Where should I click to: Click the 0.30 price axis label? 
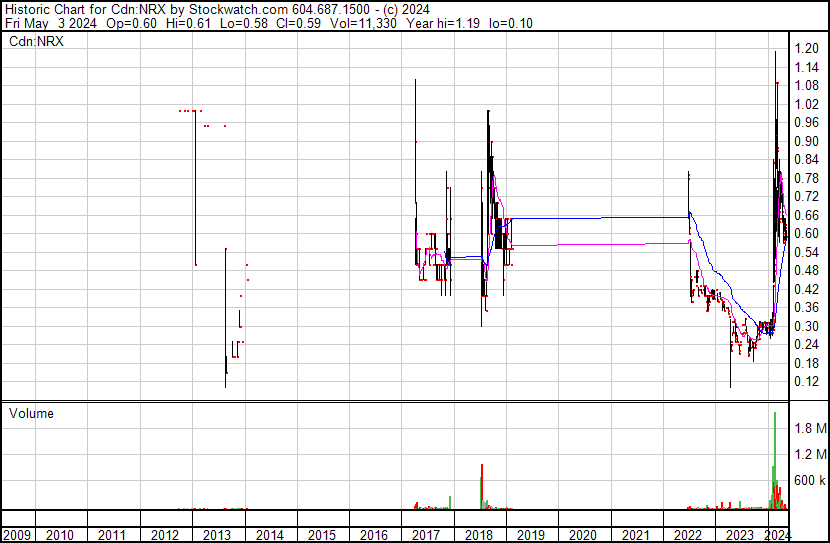(807, 326)
